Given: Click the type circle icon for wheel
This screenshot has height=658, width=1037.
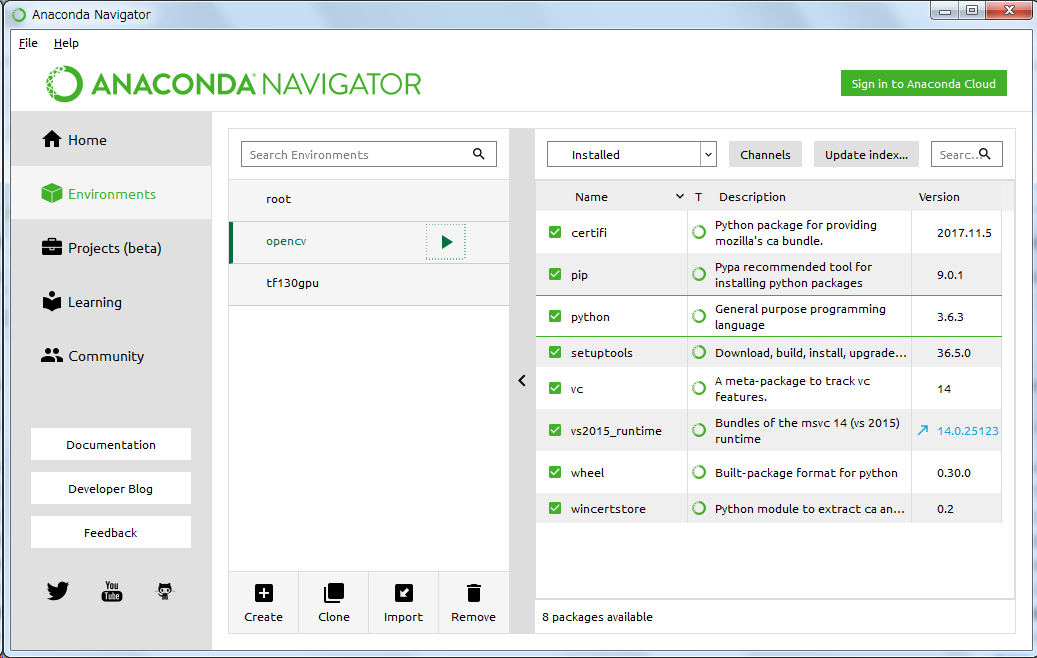Looking at the screenshot, I should (699, 472).
